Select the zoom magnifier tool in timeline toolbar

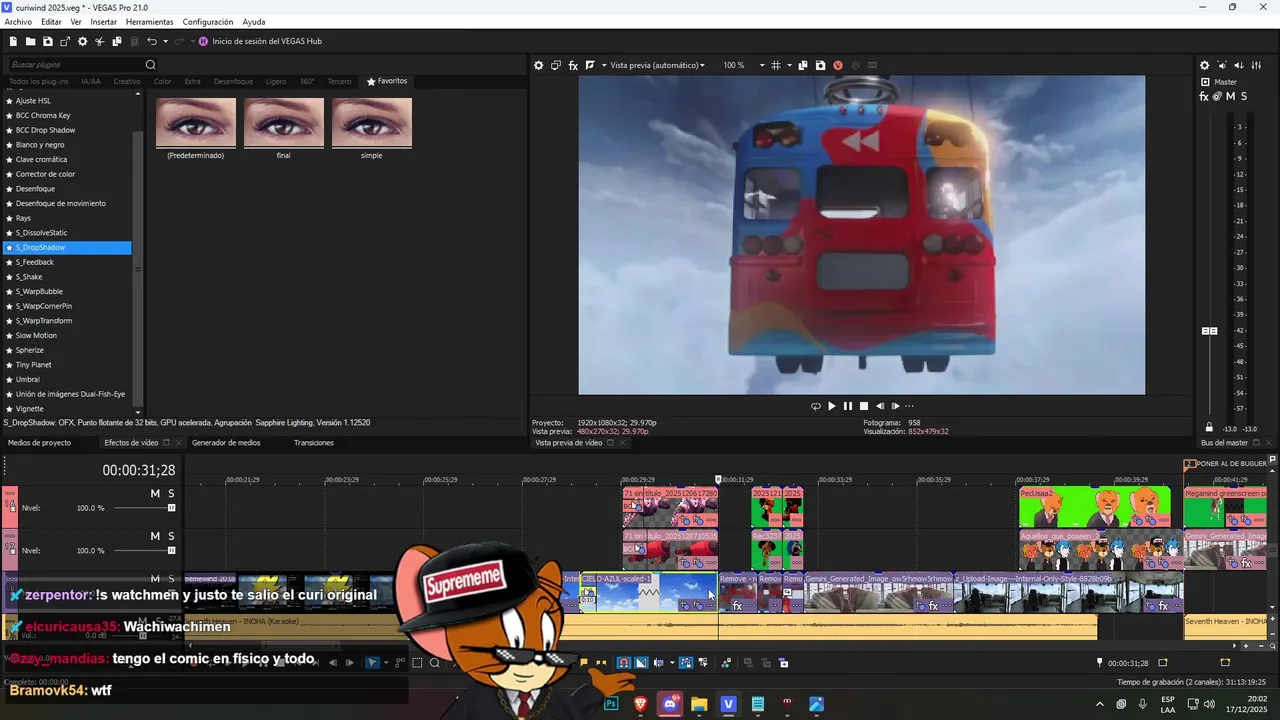click(x=435, y=662)
